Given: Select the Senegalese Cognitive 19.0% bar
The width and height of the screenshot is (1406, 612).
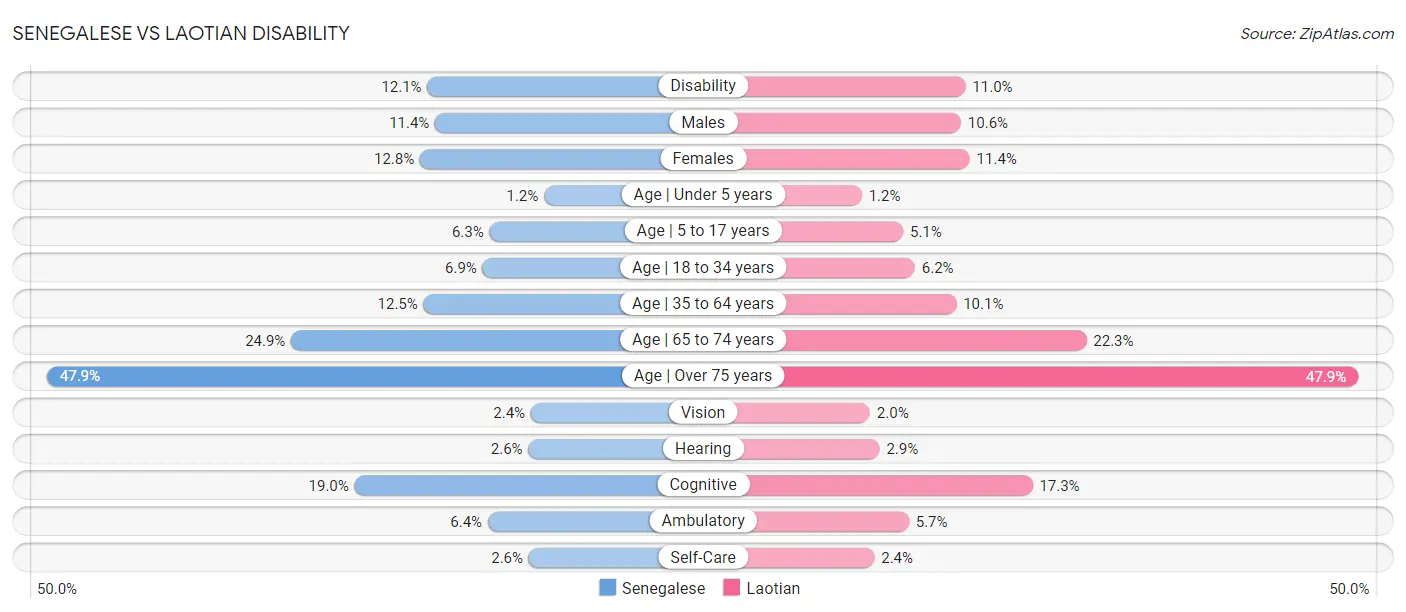Looking at the screenshot, I should pos(505,485).
